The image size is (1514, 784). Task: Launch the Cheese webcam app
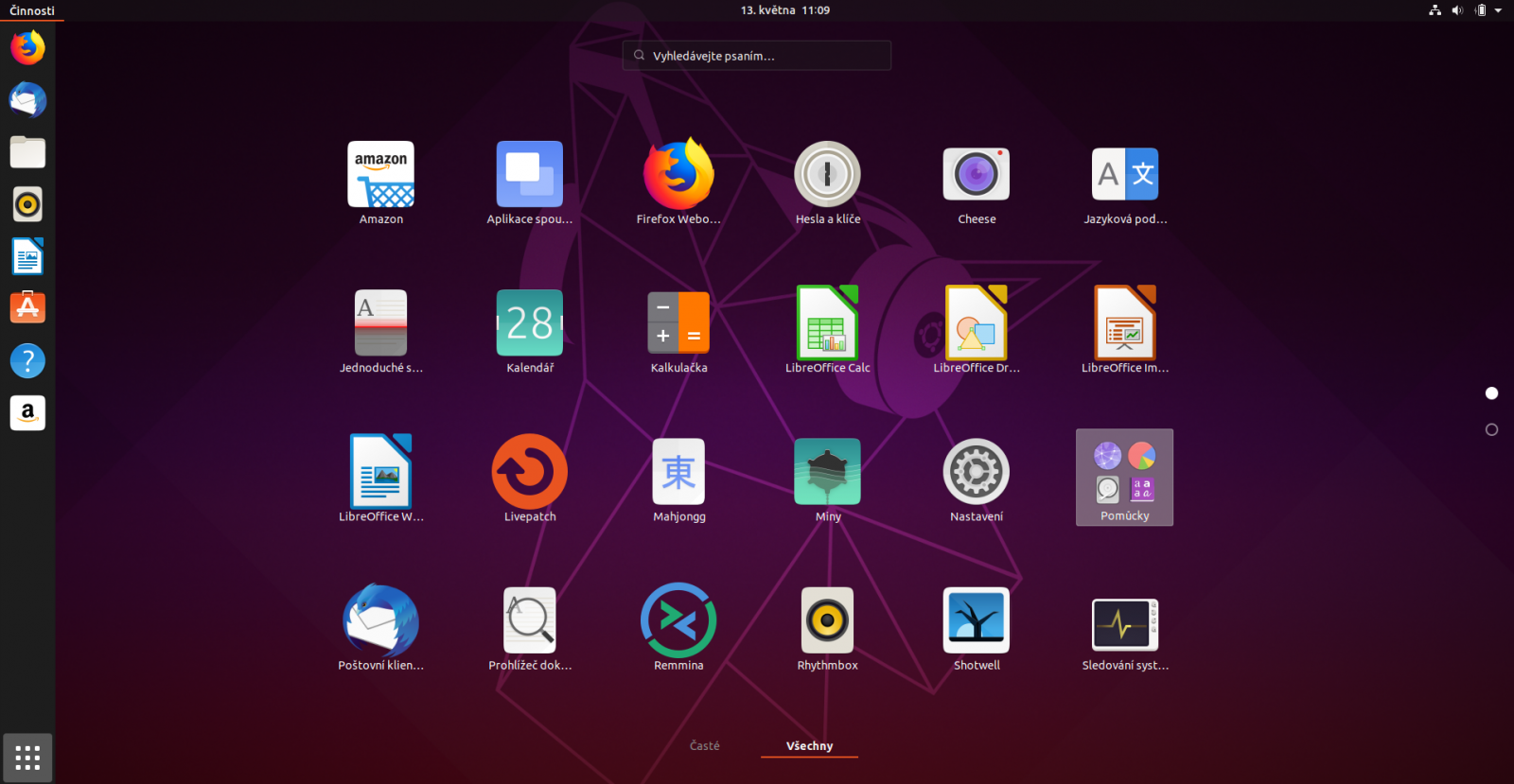click(977, 184)
